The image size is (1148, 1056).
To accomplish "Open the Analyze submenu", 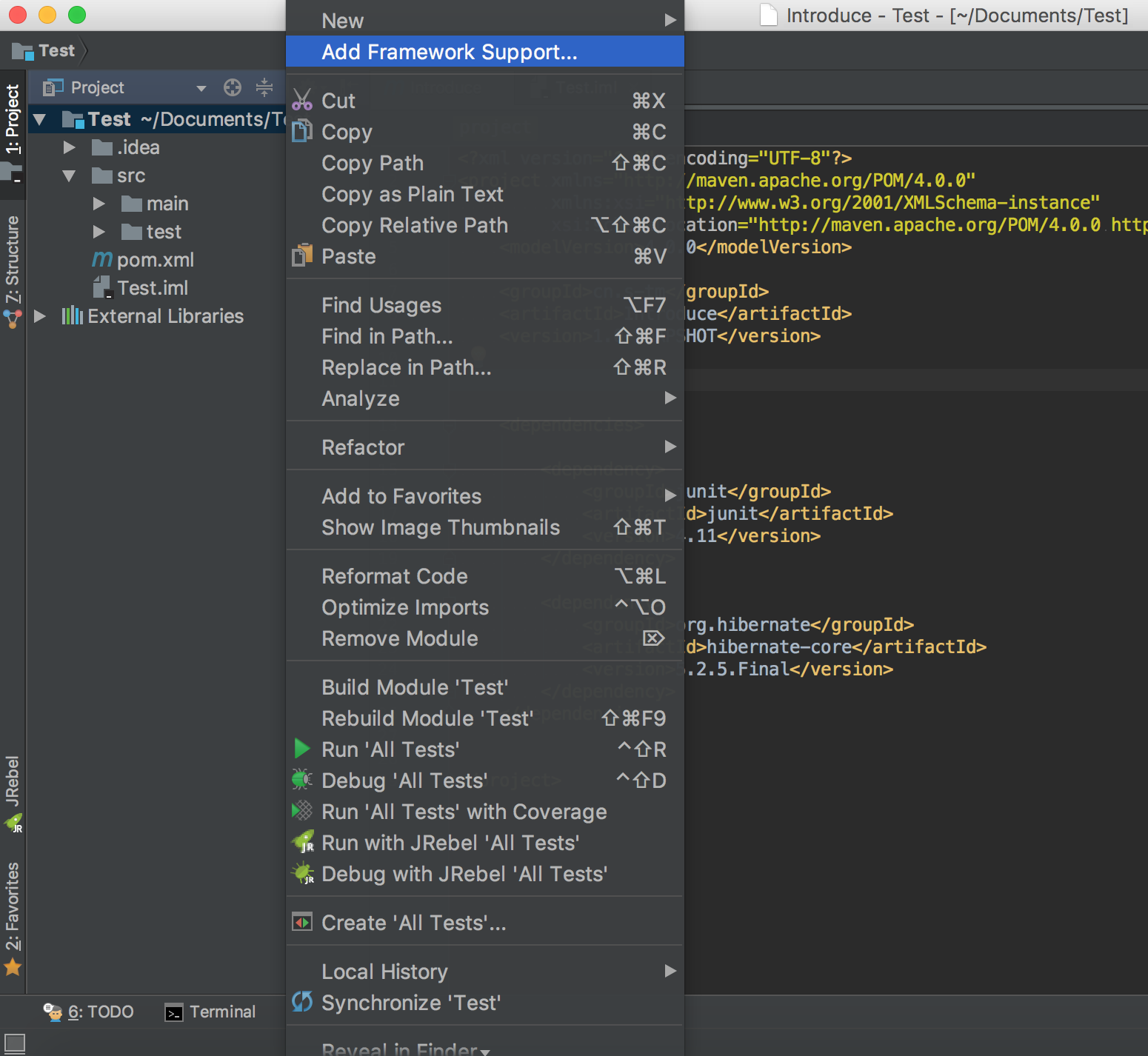I will point(485,398).
